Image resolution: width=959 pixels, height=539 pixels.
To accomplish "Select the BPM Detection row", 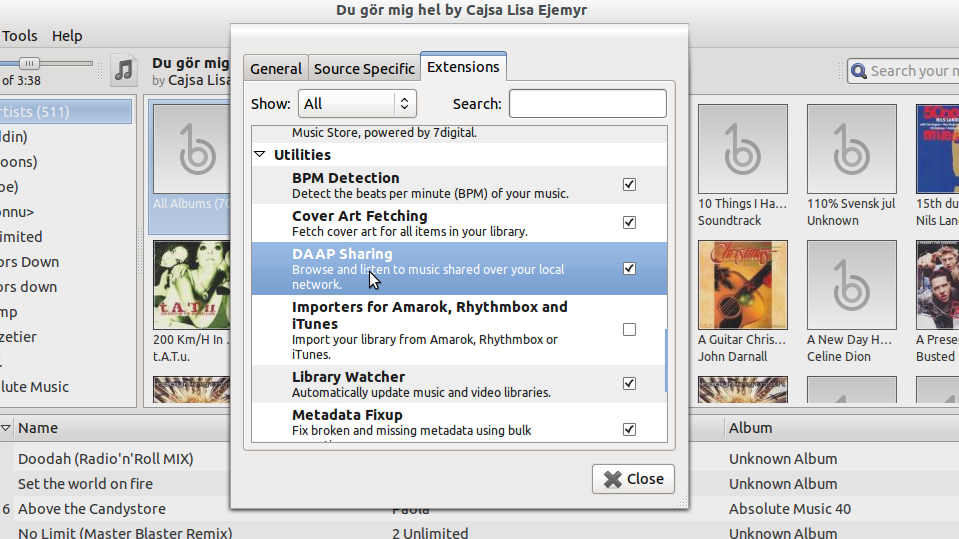I will click(459, 185).
